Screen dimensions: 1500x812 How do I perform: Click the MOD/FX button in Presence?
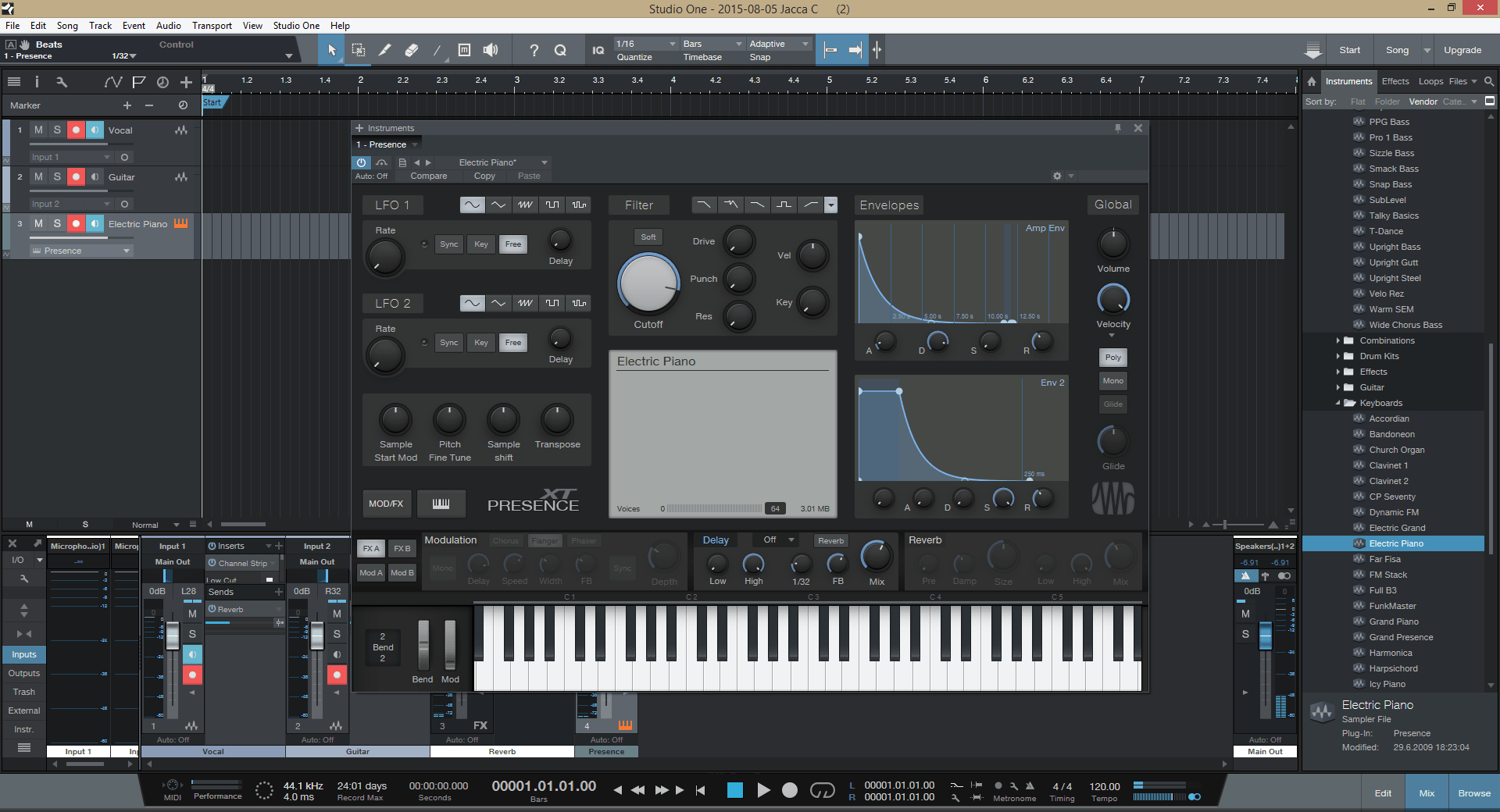click(x=386, y=504)
